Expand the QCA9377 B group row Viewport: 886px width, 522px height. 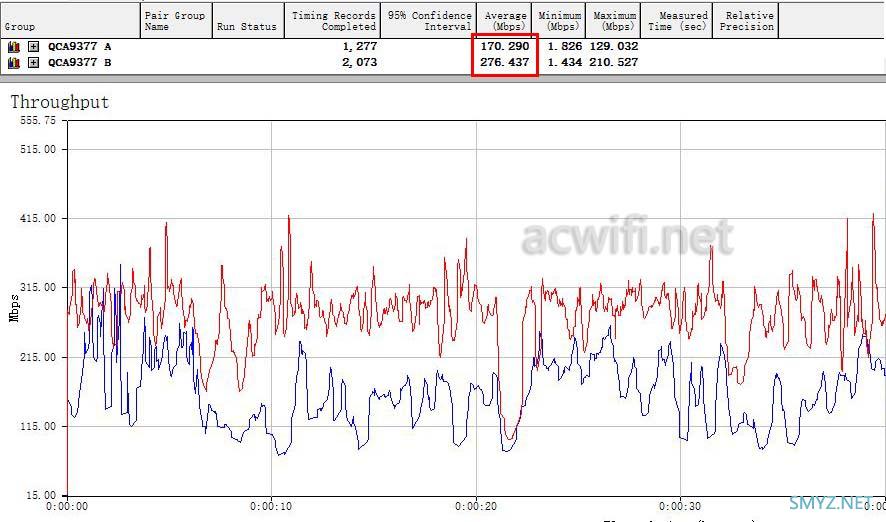[33, 63]
